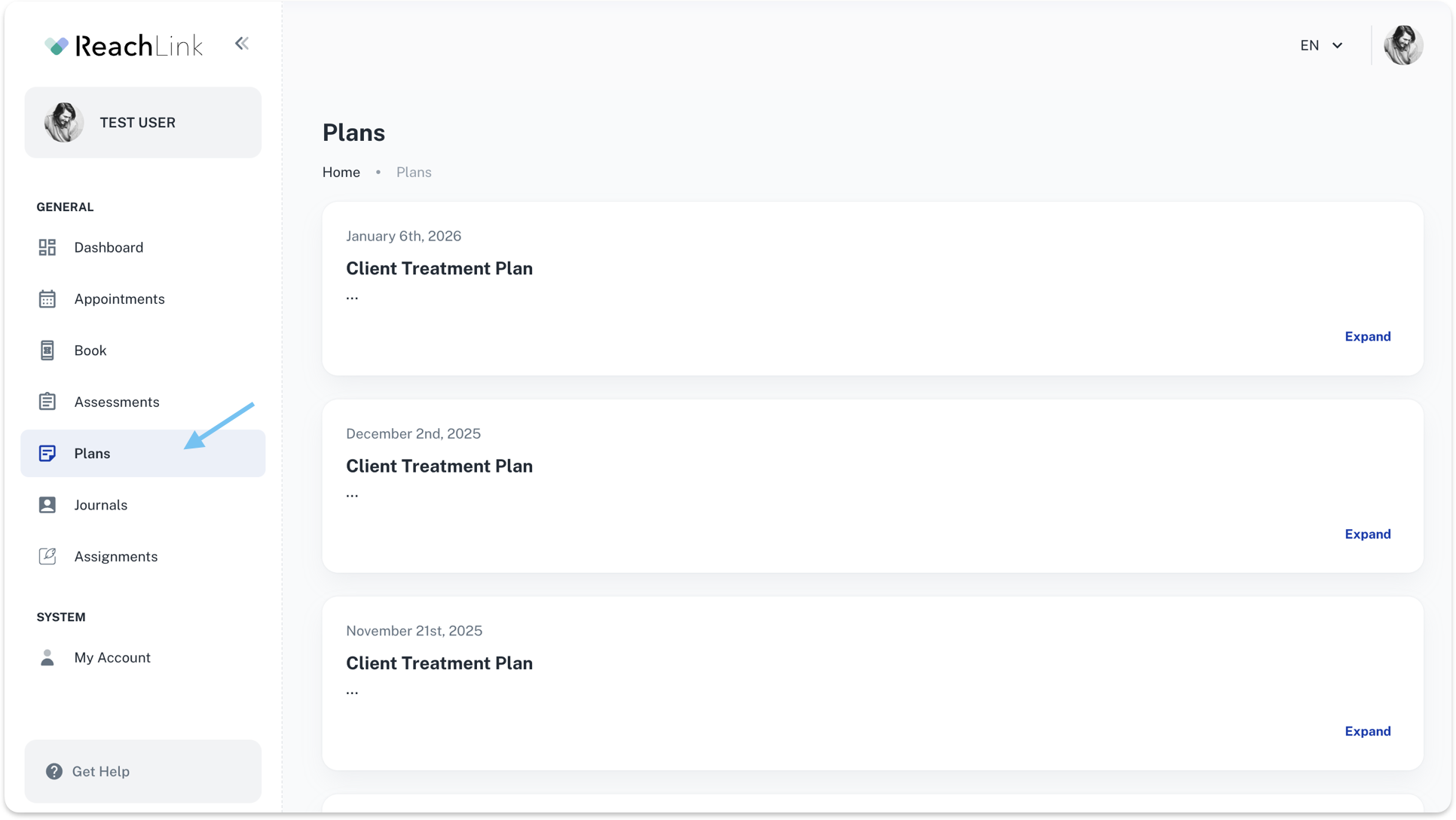Click the ReachLink logo
1456x820 pixels.
[x=124, y=46]
